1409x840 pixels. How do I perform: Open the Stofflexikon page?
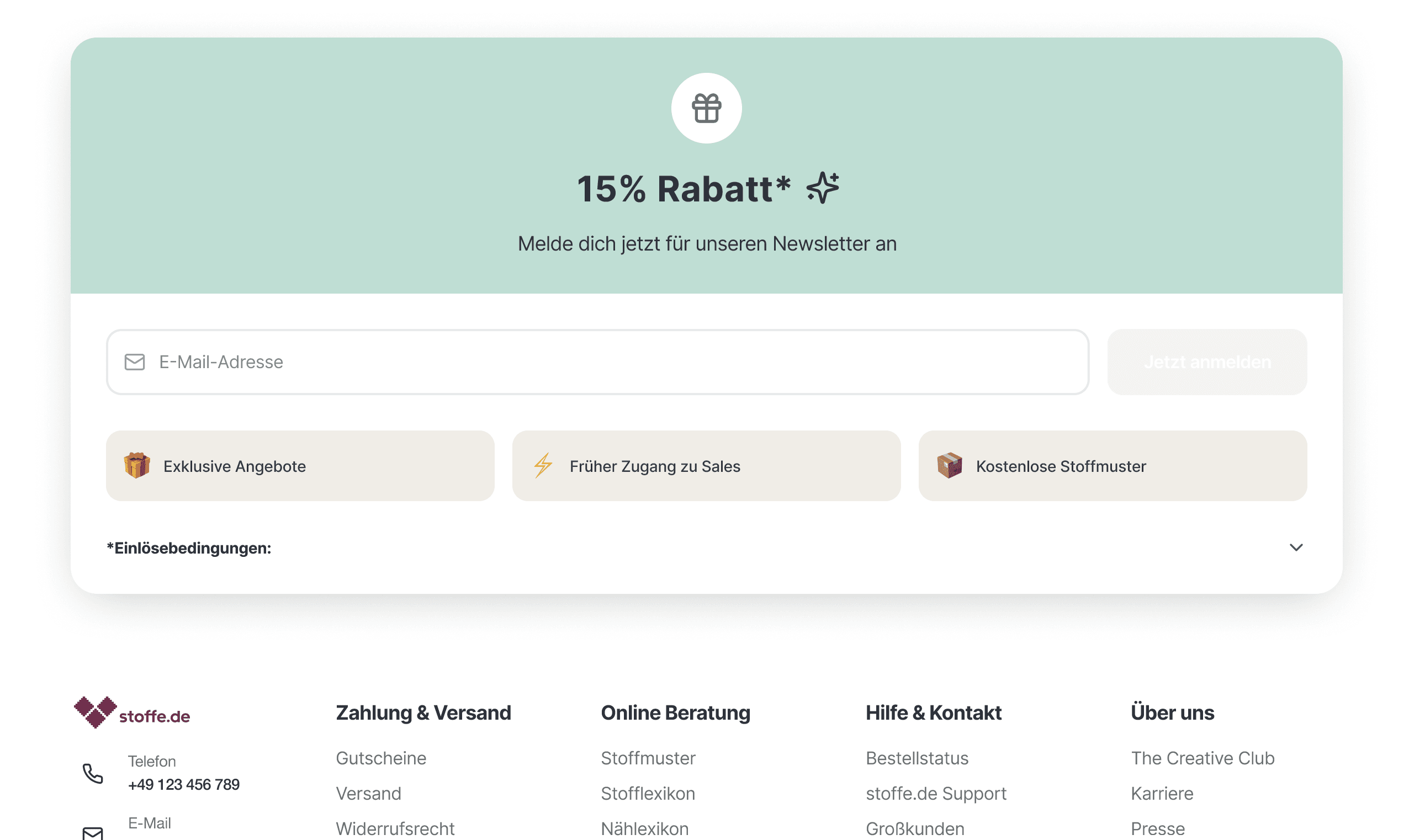click(648, 793)
